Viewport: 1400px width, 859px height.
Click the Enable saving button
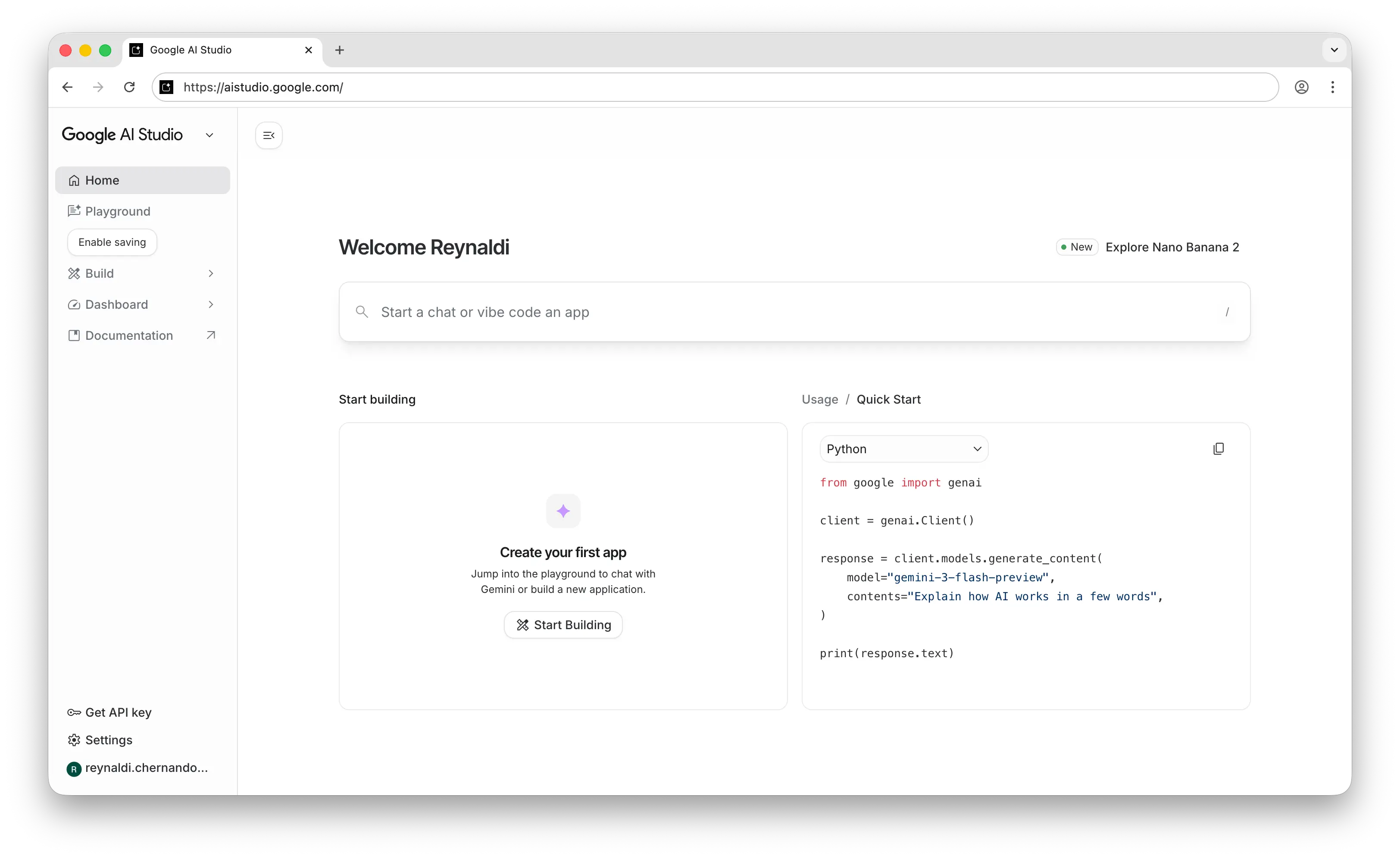pyautogui.click(x=112, y=241)
